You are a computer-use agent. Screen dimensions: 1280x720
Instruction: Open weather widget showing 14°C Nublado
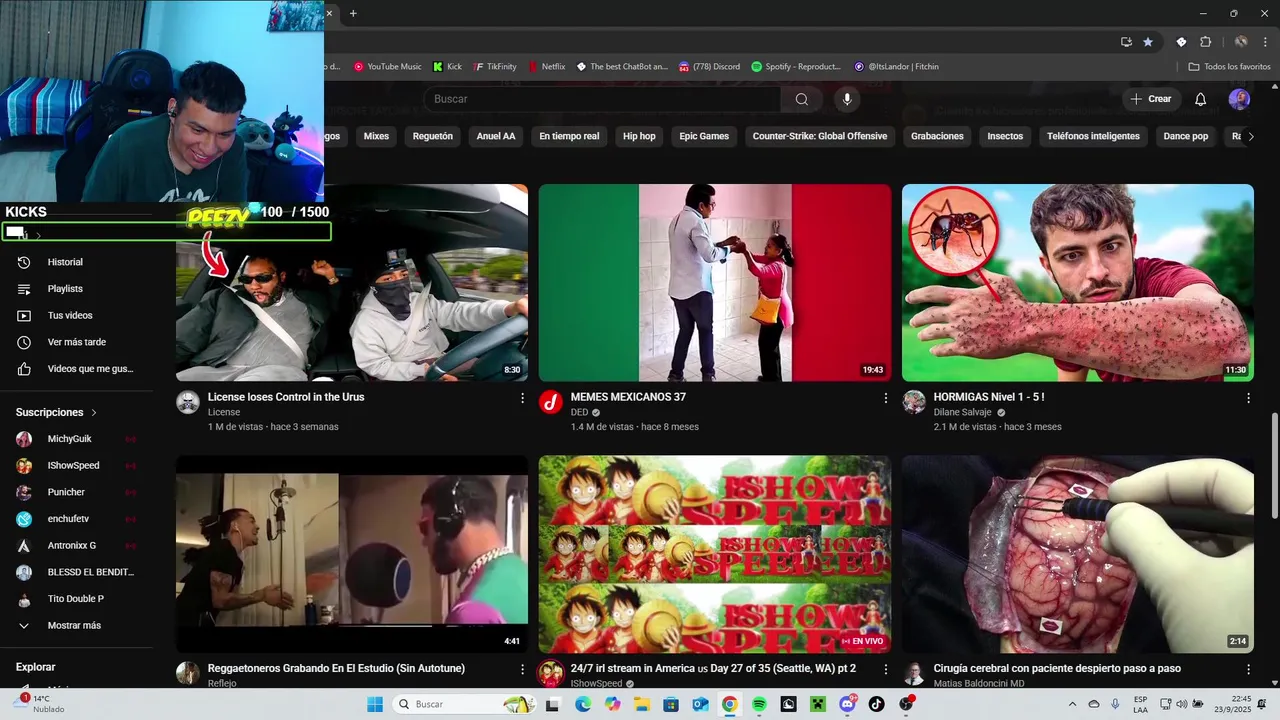tap(40, 704)
